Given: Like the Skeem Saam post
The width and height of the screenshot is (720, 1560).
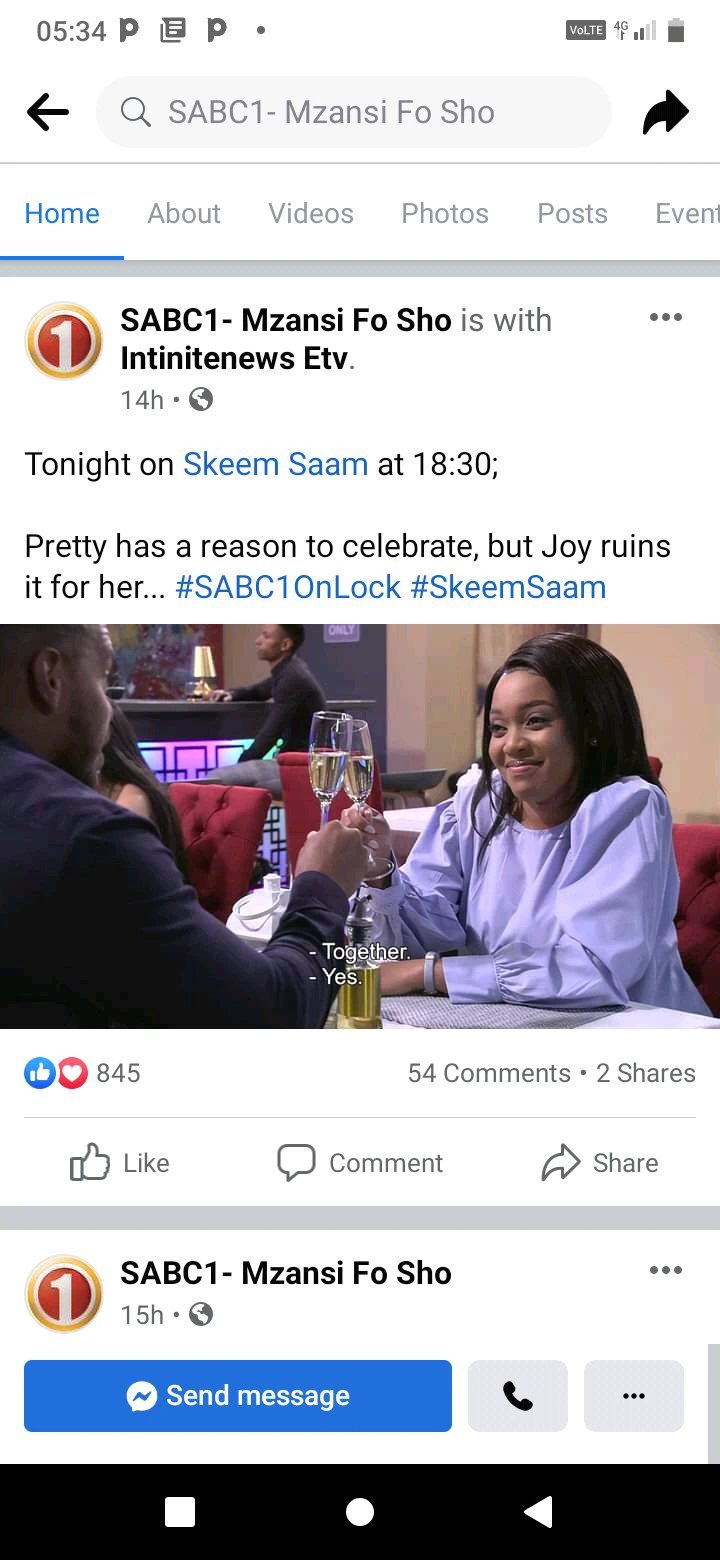Looking at the screenshot, I should (x=120, y=1163).
